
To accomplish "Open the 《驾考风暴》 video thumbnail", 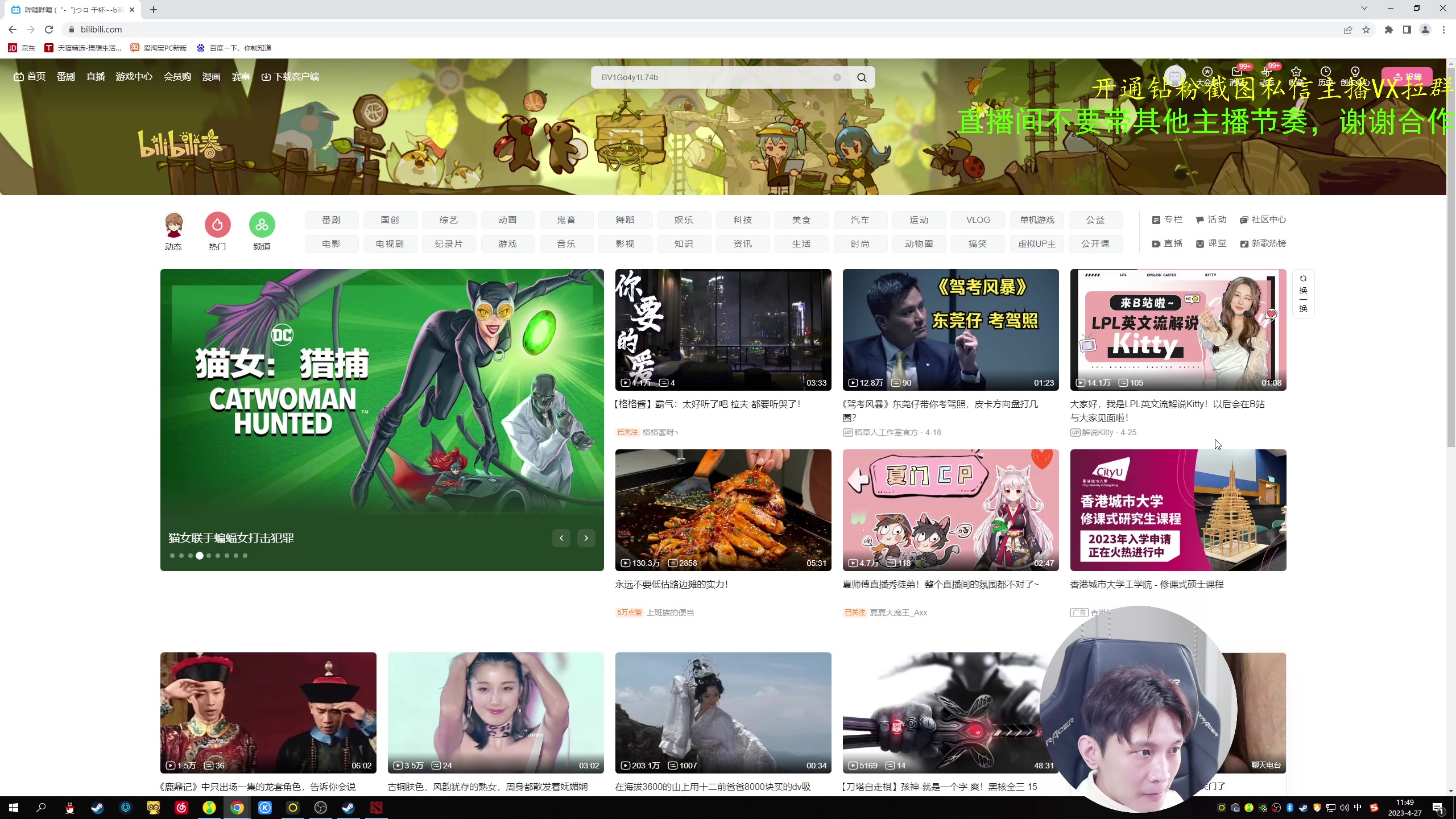I will pos(951,330).
